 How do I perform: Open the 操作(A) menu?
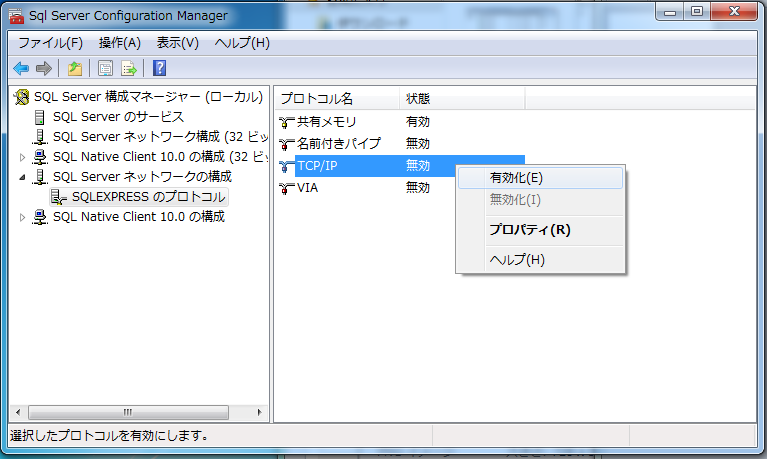(120, 43)
